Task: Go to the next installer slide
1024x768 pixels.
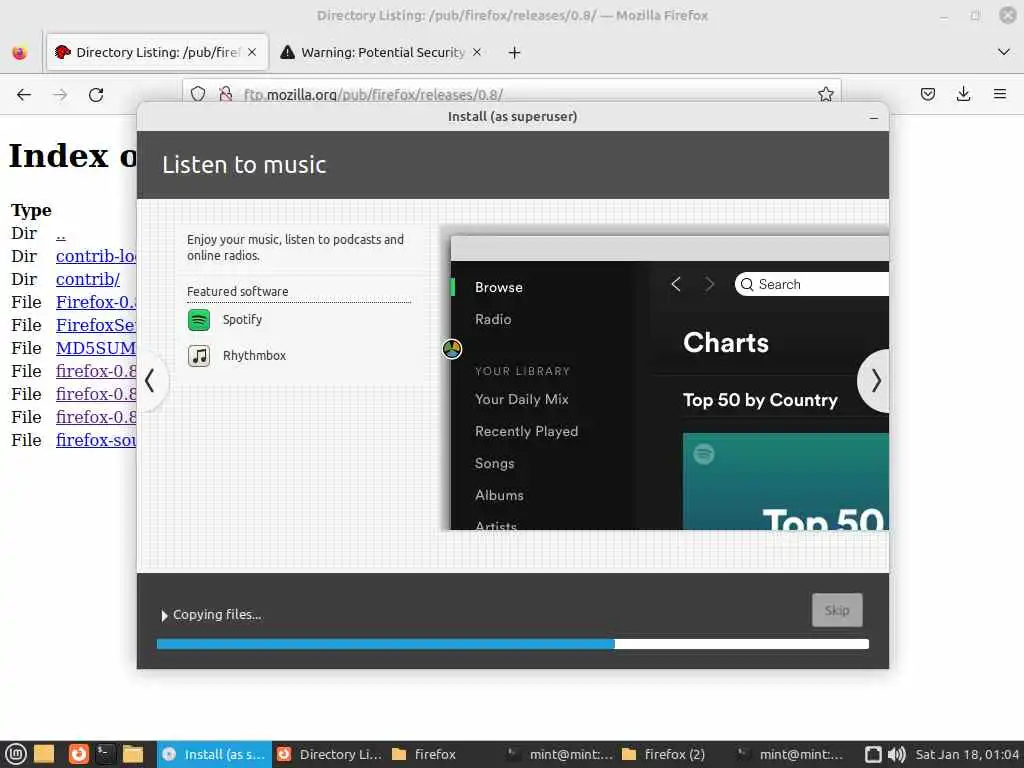Action: tap(876, 381)
